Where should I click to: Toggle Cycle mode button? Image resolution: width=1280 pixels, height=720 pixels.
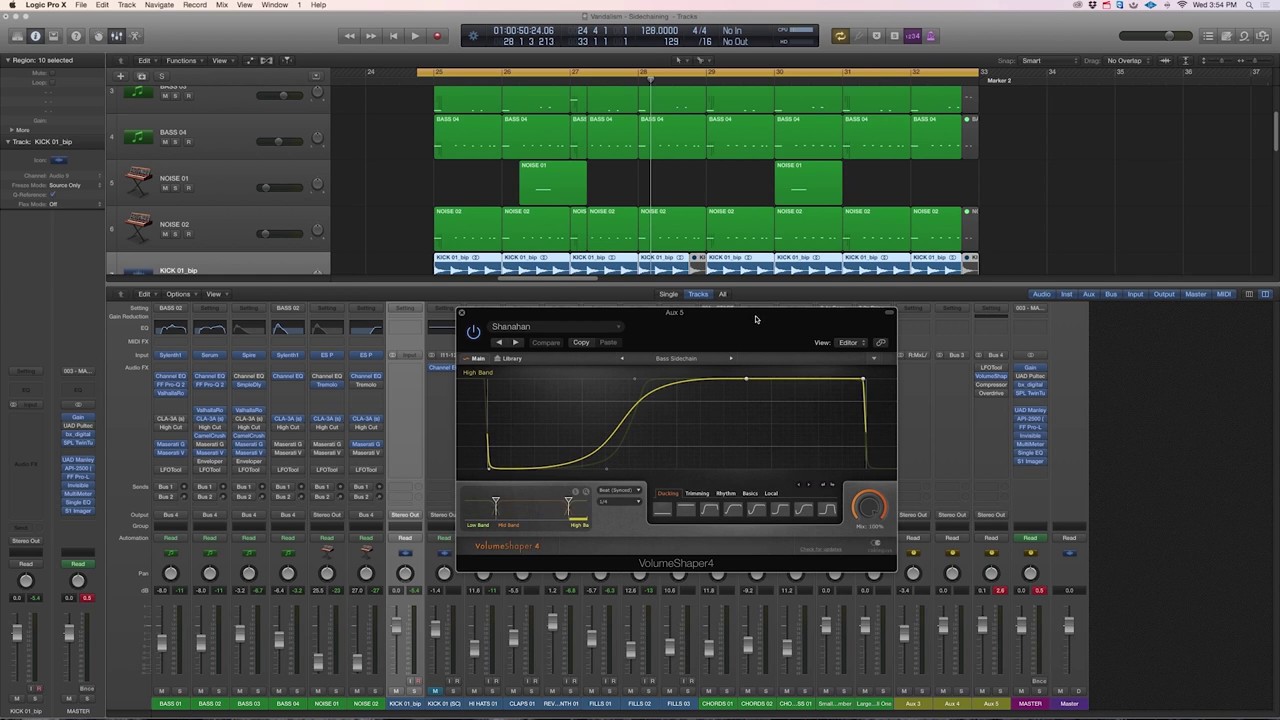tap(840, 36)
